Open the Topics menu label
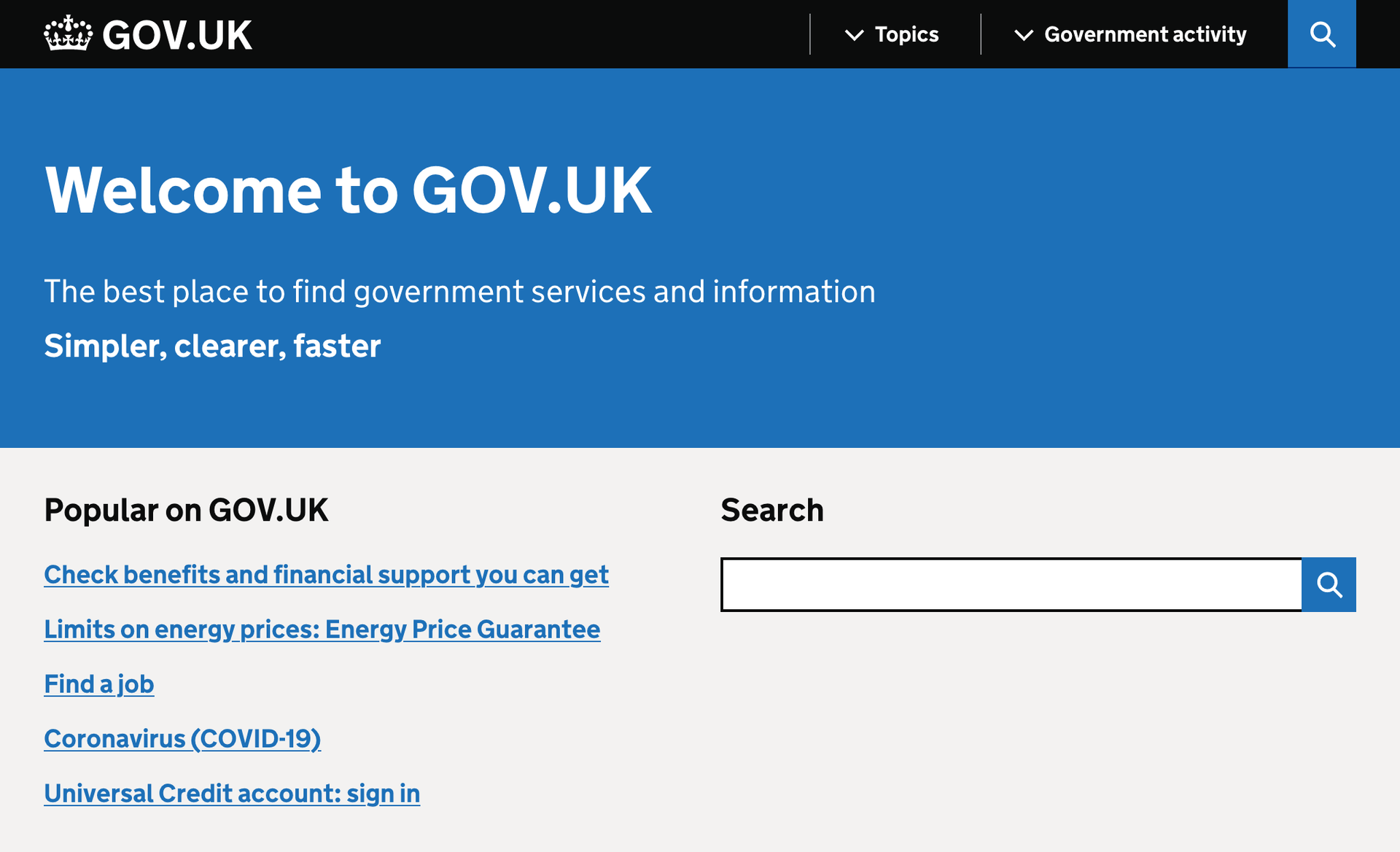The width and height of the screenshot is (1400, 852). coord(906,34)
